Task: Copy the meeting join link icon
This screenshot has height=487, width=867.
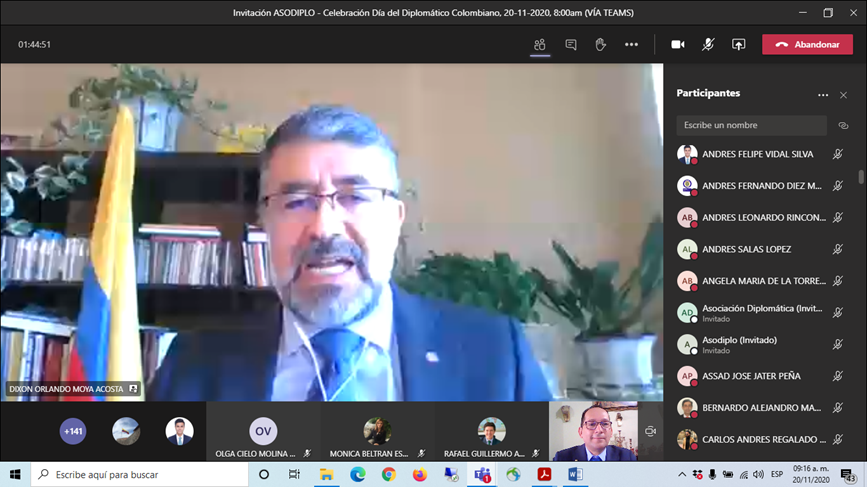Action: point(843,125)
